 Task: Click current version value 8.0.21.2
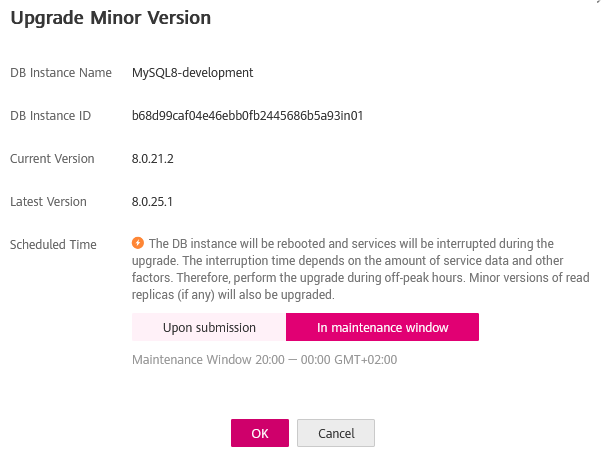pos(153,159)
